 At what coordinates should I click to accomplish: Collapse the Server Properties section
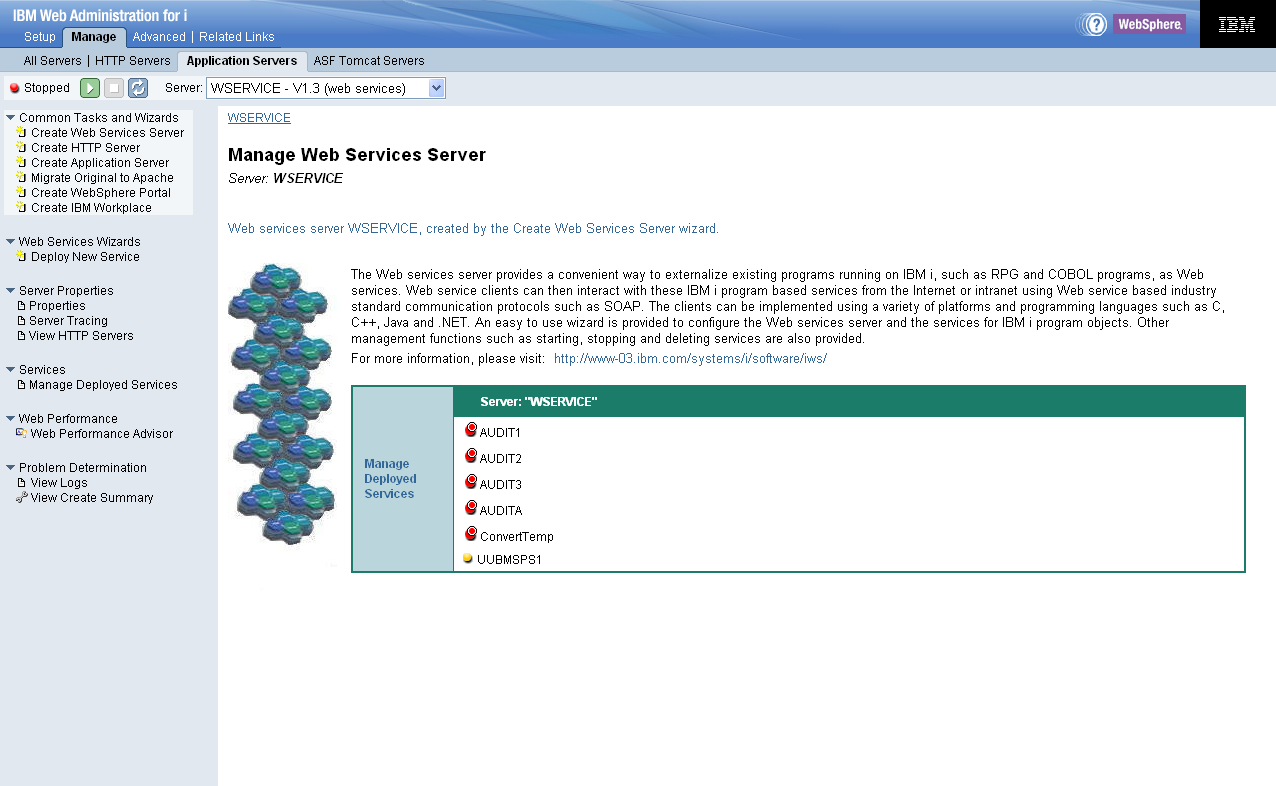click(x=11, y=290)
